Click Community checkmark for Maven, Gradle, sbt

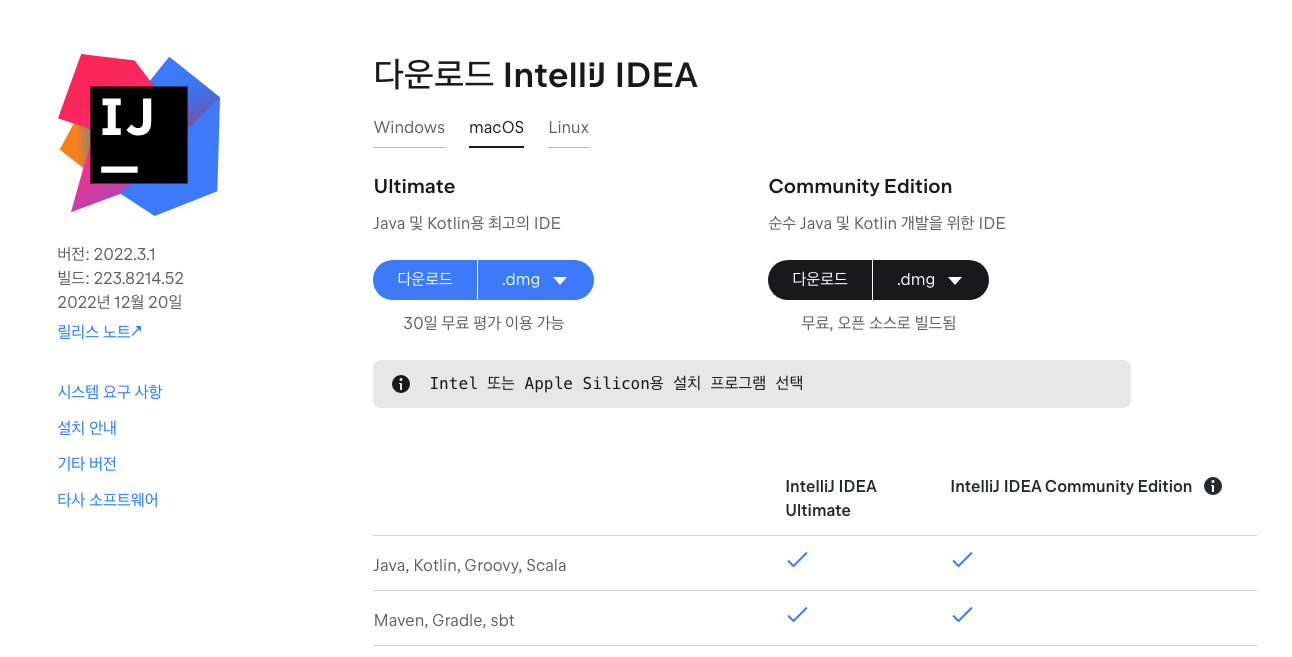pyautogui.click(x=962, y=616)
